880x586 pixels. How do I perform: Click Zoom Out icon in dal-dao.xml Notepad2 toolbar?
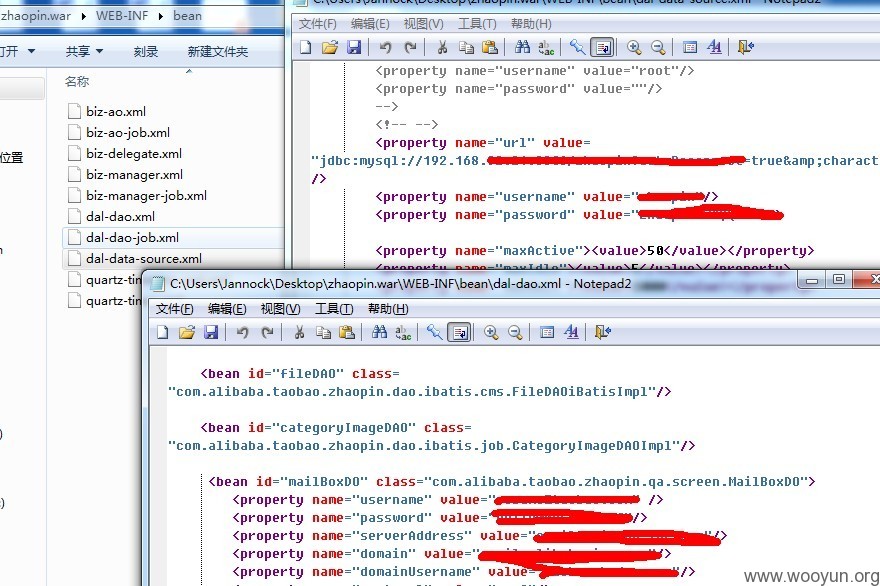515,332
